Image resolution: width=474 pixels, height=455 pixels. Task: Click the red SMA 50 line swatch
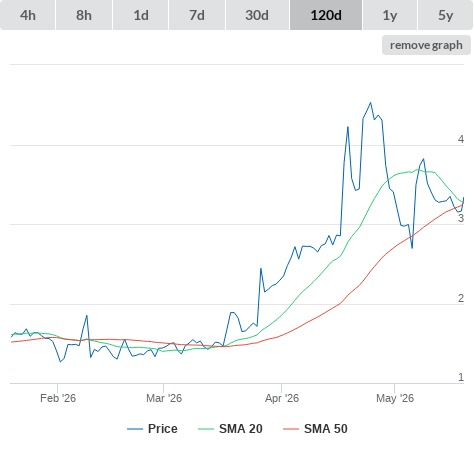point(291,429)
